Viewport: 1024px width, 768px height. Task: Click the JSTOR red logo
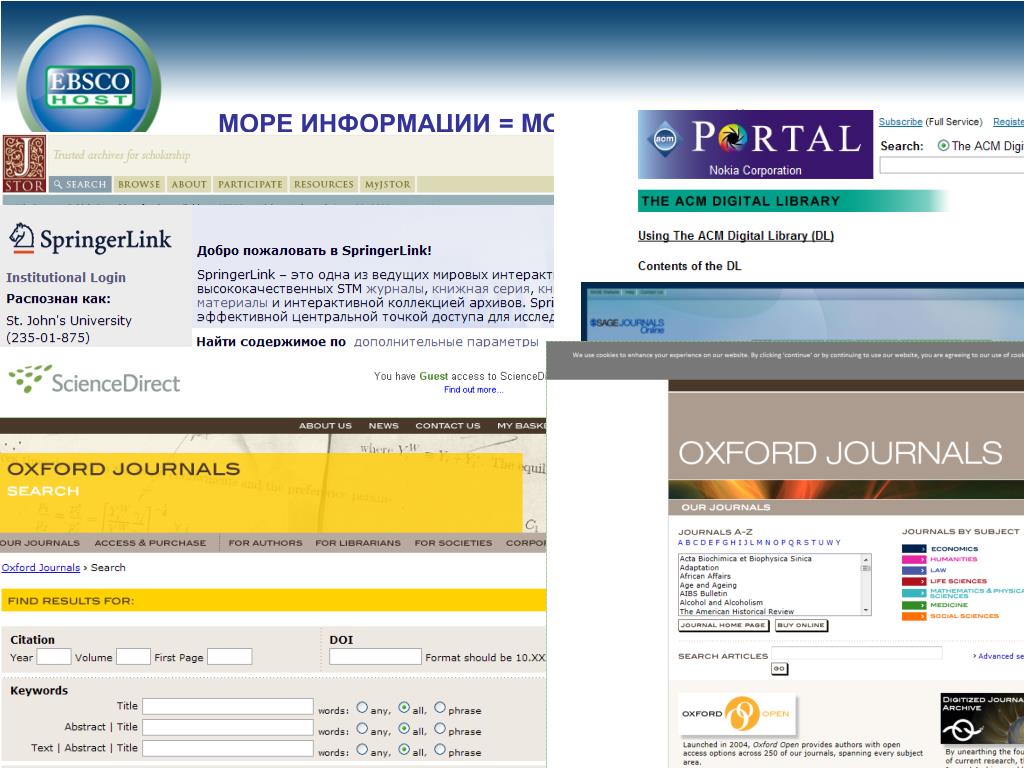(x=24, y=164)
